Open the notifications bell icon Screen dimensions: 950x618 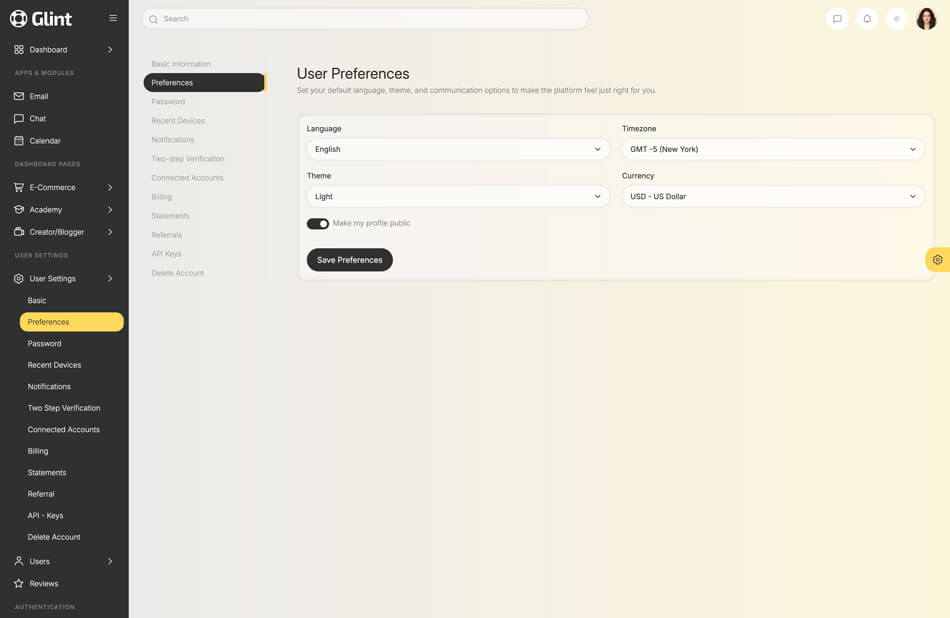tap(867, 19)
